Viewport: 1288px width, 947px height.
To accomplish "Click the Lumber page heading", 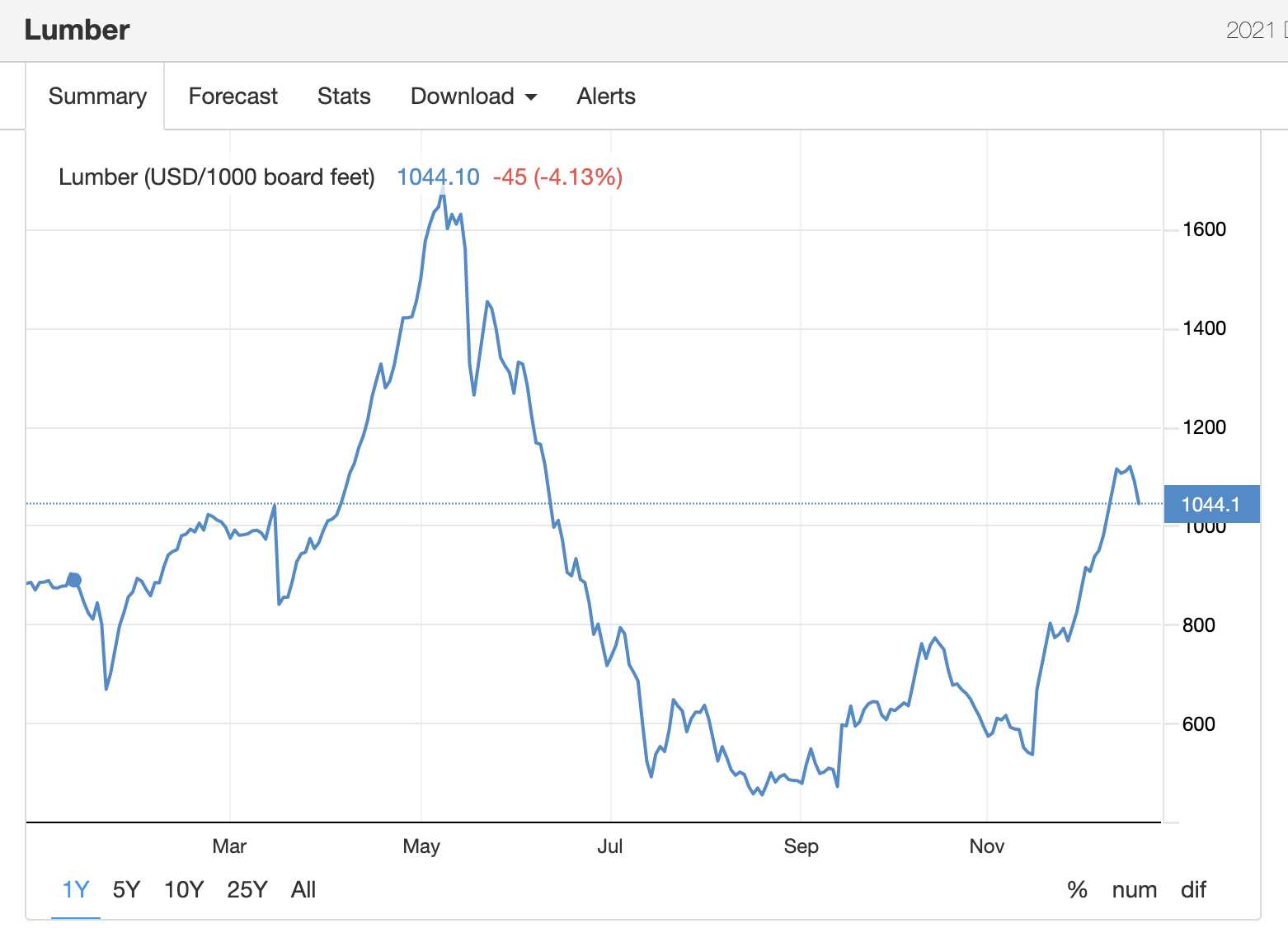I will click(x=77, y=29).
